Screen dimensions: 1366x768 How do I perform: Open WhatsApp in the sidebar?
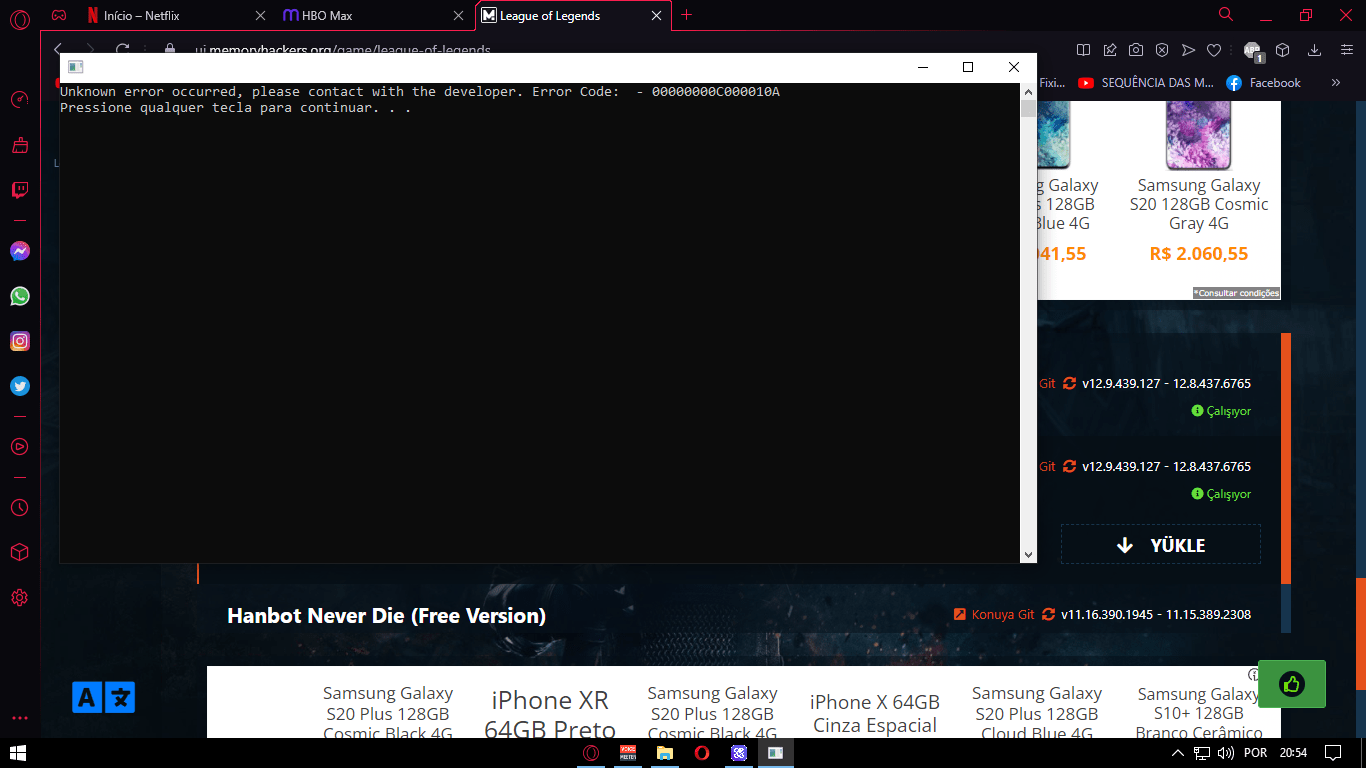click(x=20, y=296)
